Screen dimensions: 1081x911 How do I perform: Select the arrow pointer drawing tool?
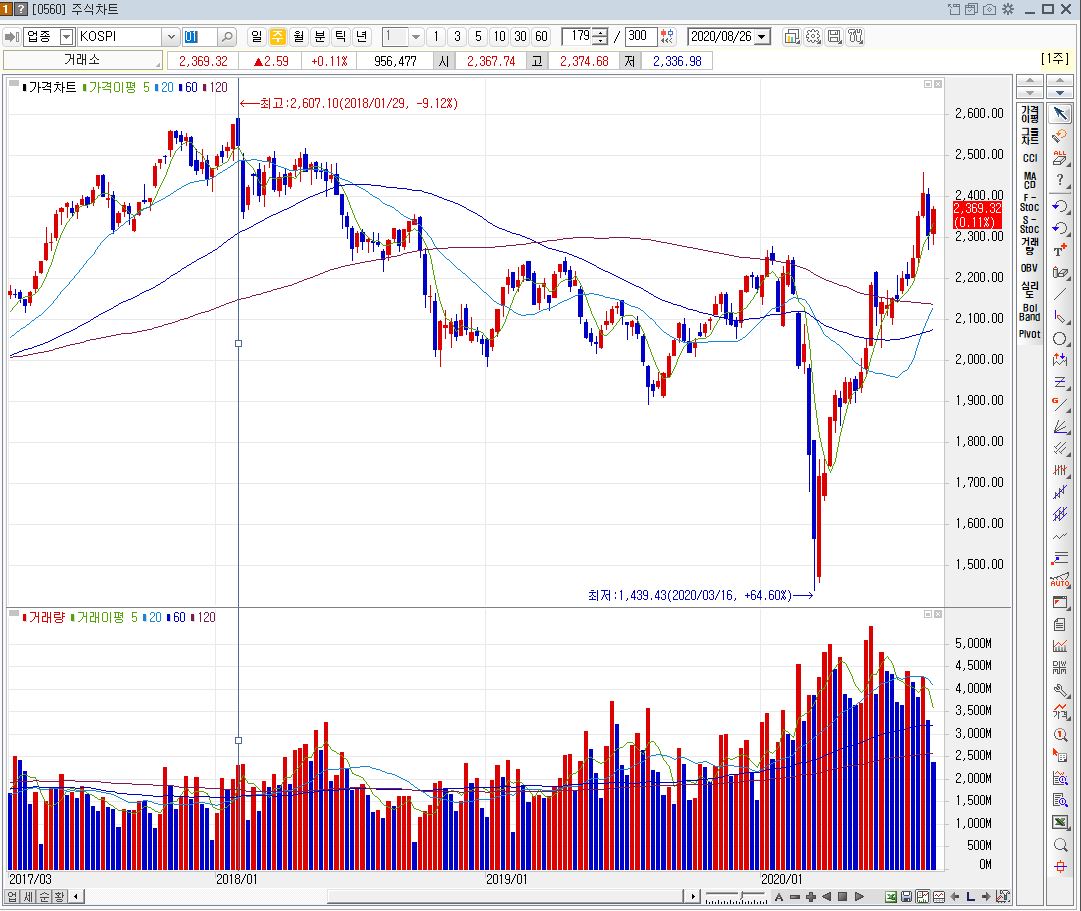coord(1060,114)
